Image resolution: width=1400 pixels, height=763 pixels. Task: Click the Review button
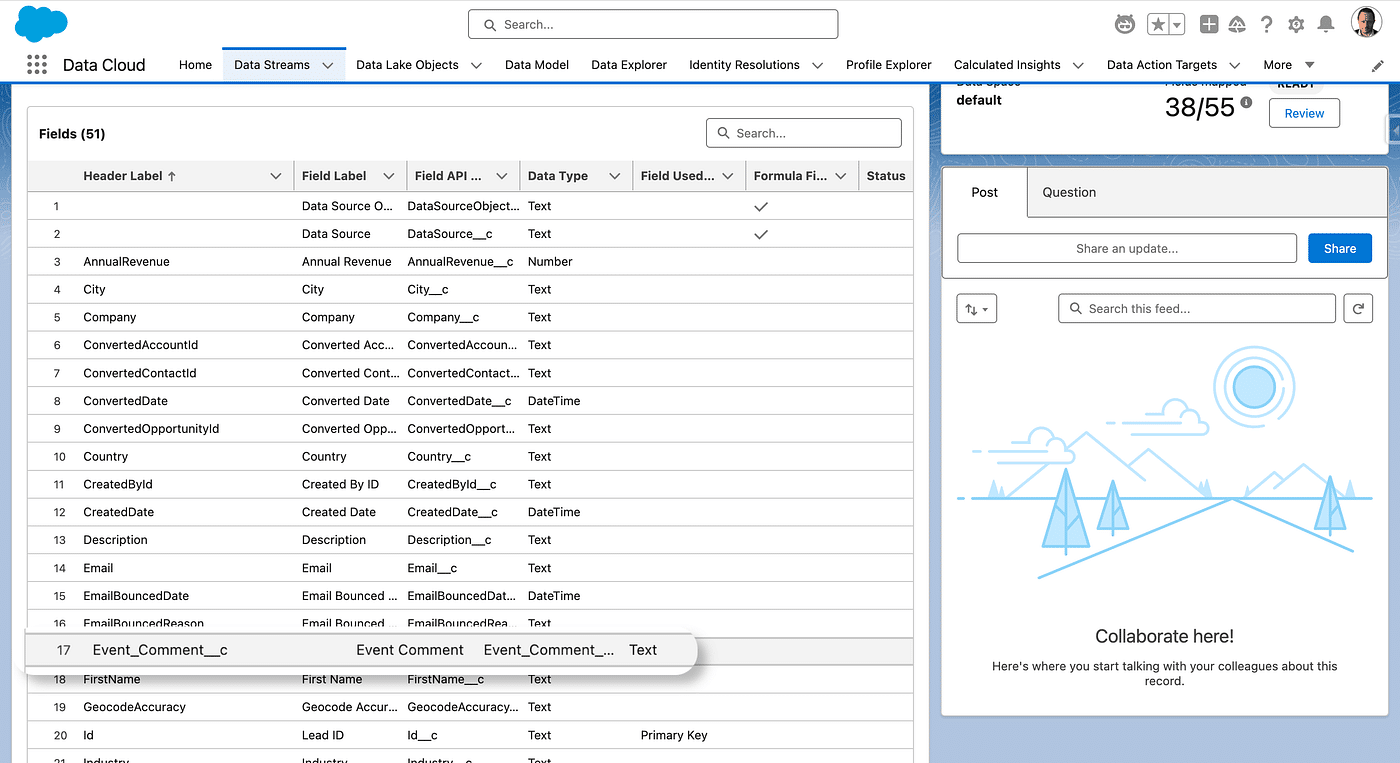1304,114
